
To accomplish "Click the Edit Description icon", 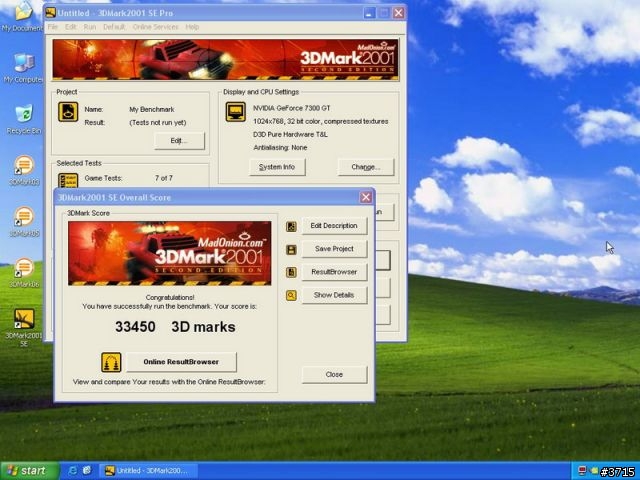I will click(291, 226).
